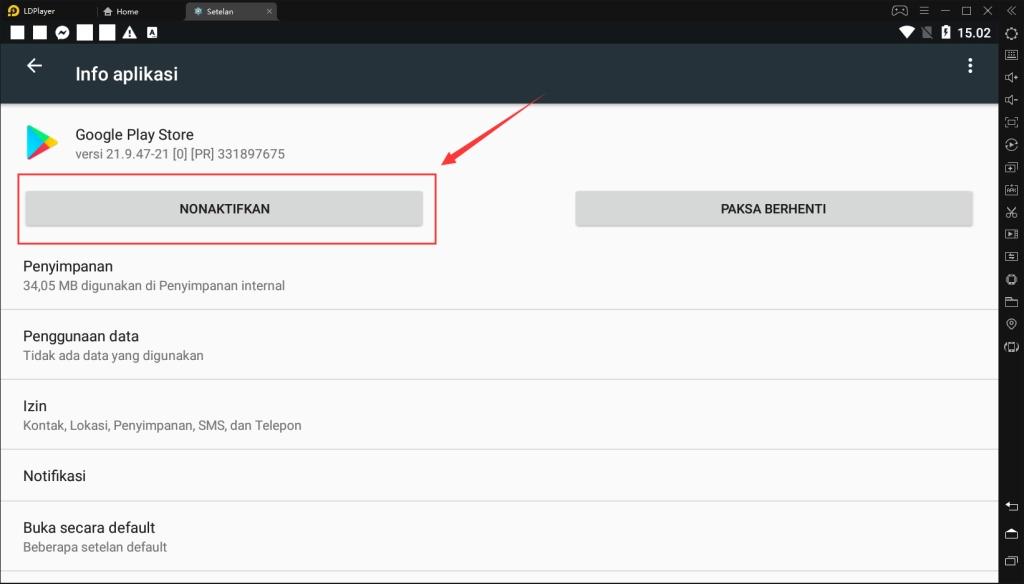The image size is (1024, 584).
Task: Click the keyboard language 'A' status icon
Action: click(152, 33)
